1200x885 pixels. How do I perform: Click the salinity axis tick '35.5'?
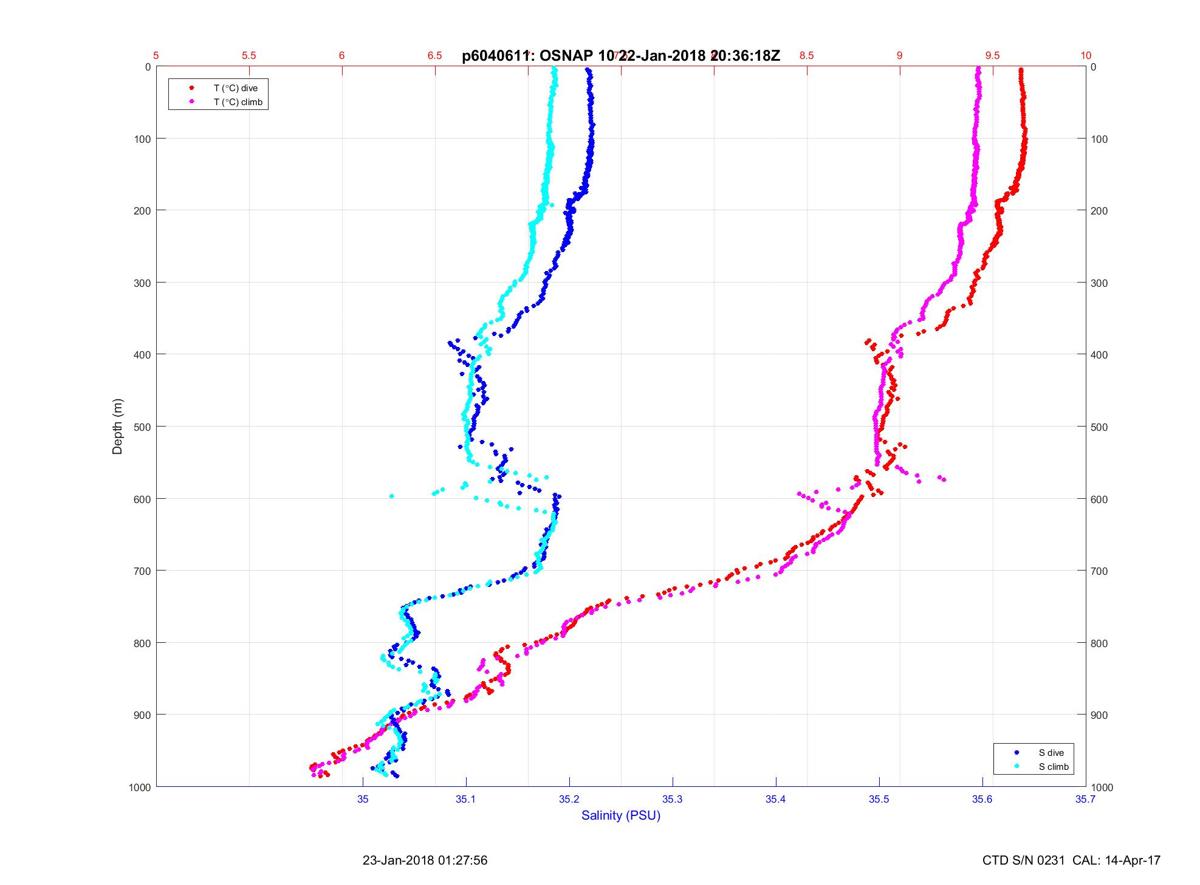[879, 799]
